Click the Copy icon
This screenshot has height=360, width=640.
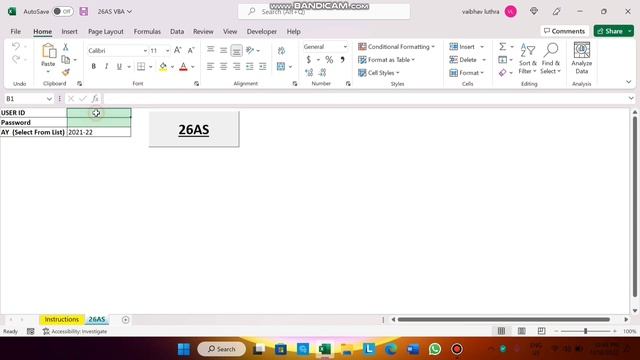pyautogui.click(x=65, y=60)
